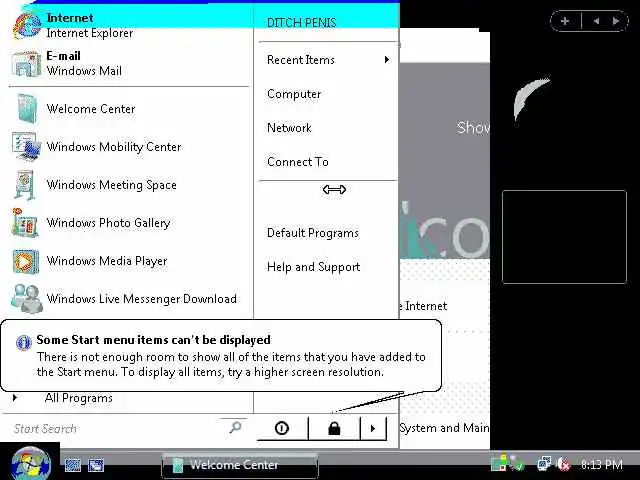Click Welcome Center taskbar button
This screenshot has width=640, height=480.
tap(240, 465)
